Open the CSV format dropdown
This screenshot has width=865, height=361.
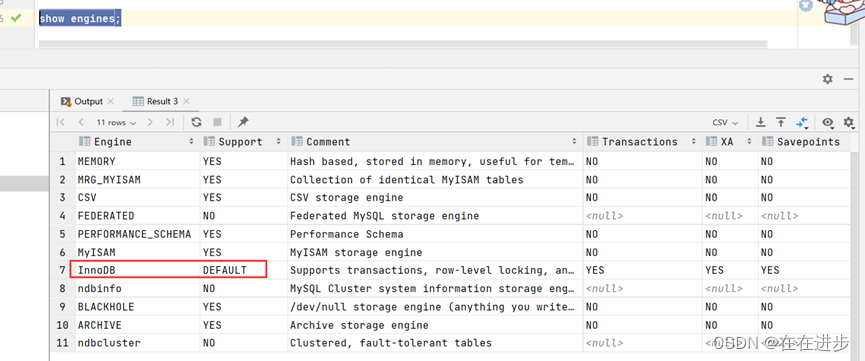tap(725, 123)
